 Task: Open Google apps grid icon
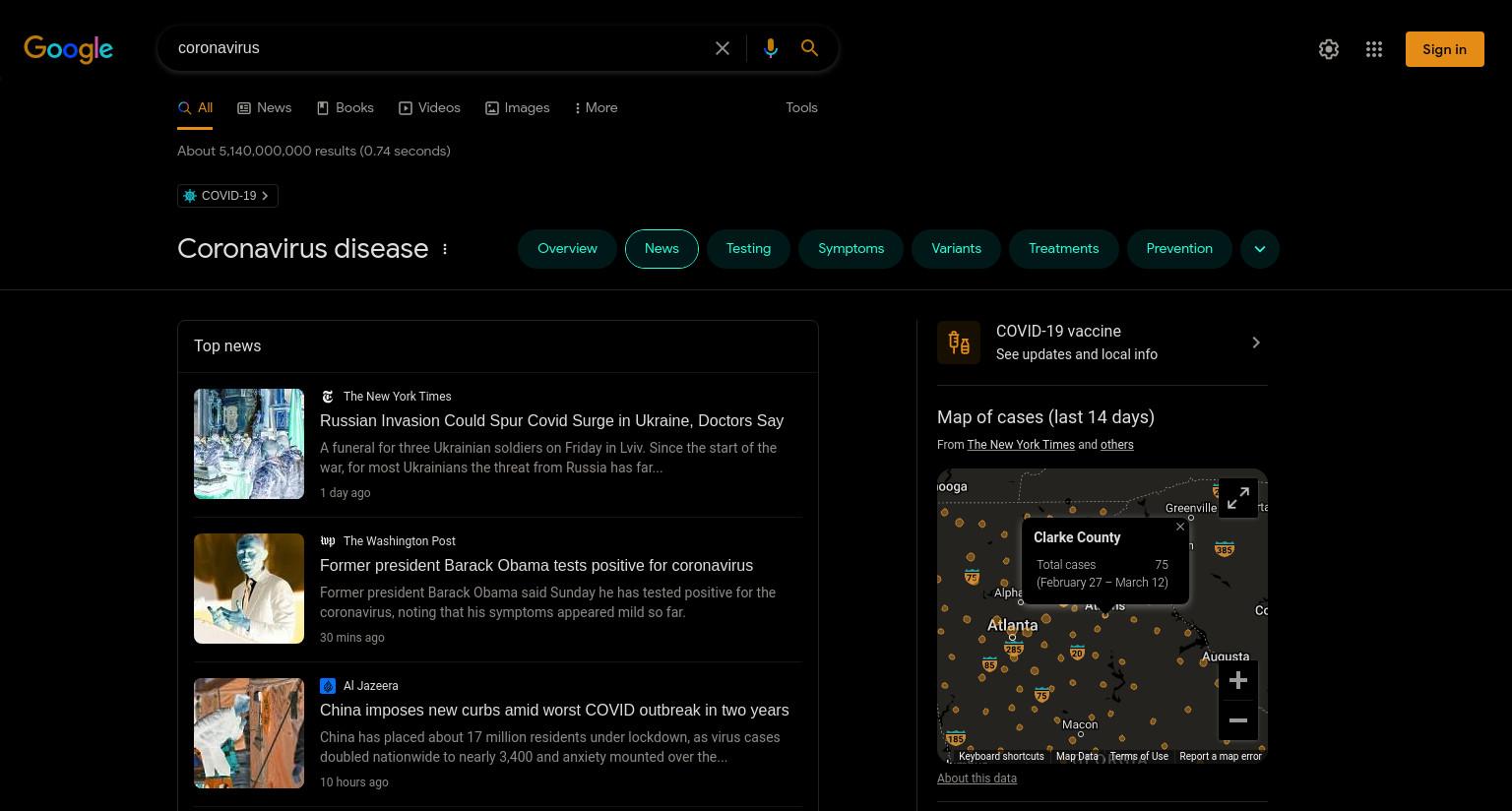point(1374,49)
